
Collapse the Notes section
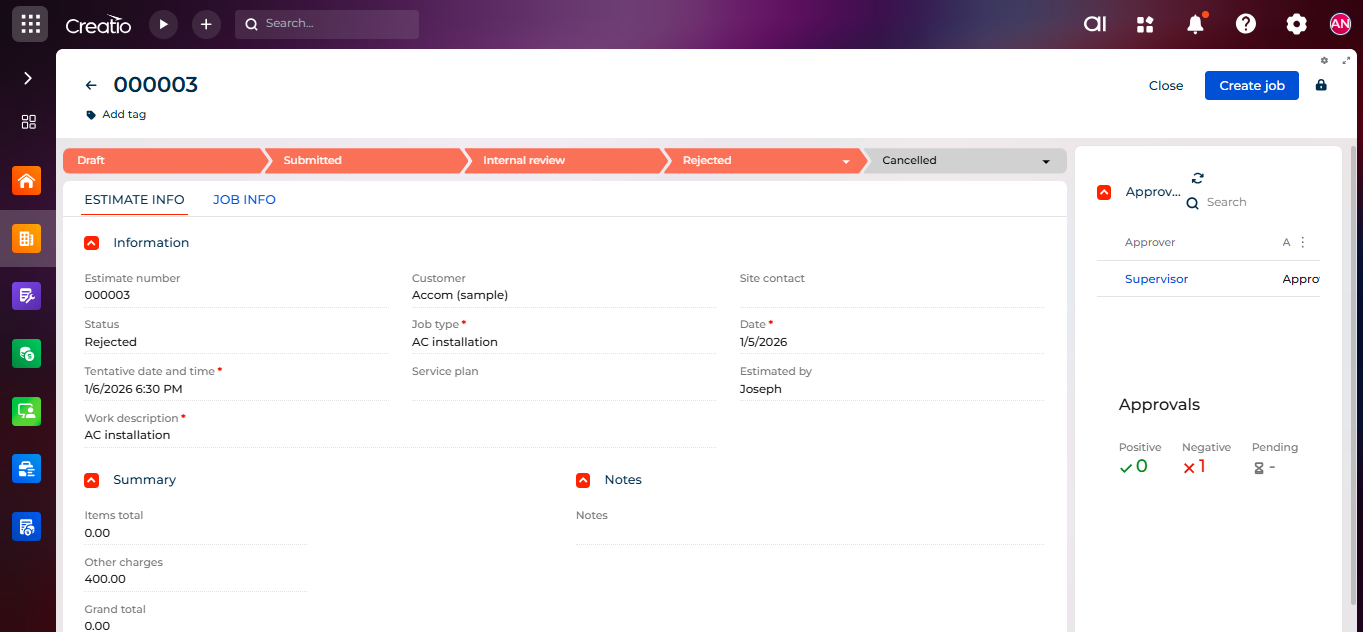pyautogui.click(x=583, y=480)
